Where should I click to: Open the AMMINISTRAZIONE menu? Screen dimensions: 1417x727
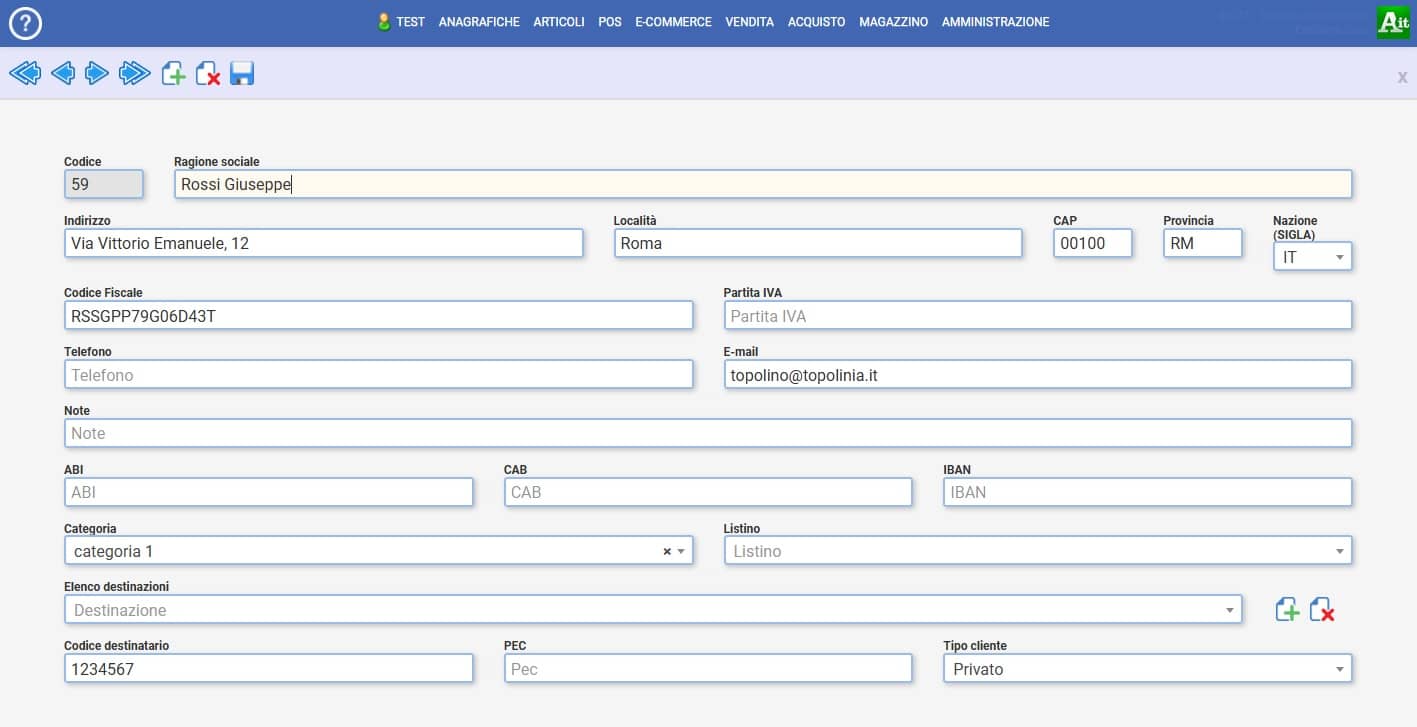[x=995, y=22]
